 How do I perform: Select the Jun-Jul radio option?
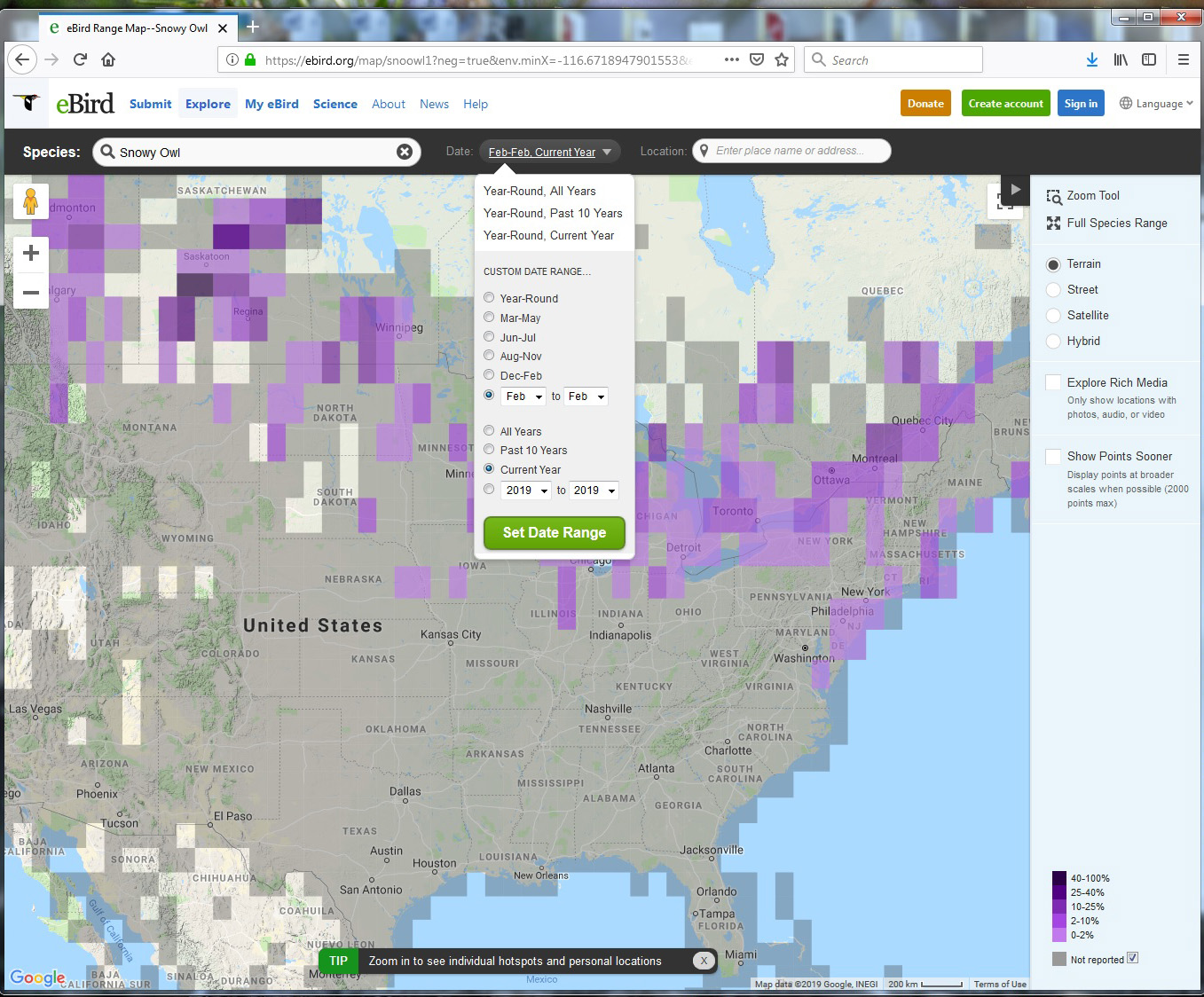pyautogui.click(x=489, y=336)
